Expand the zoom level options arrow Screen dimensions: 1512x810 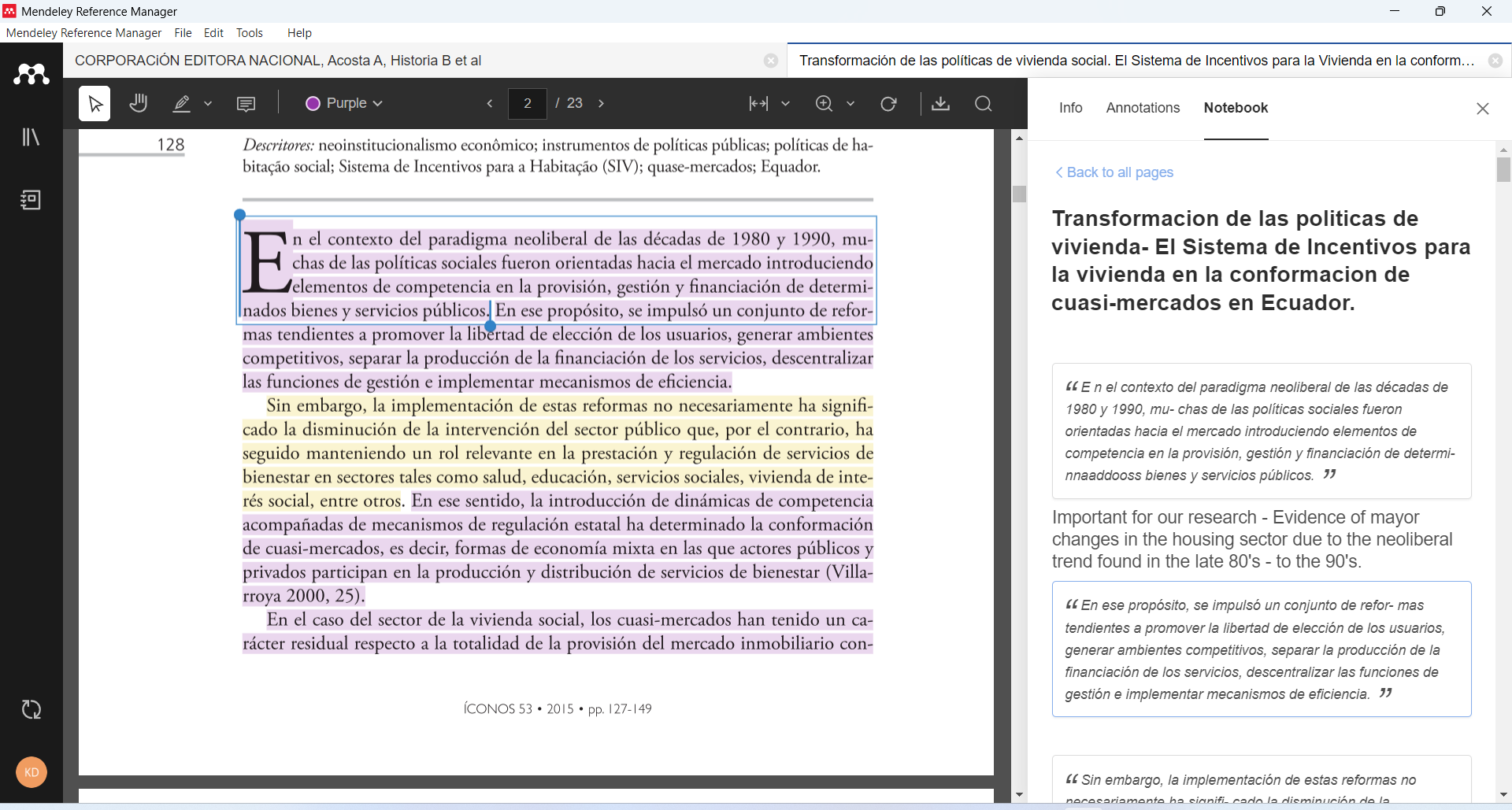click(x=850, y=103)
